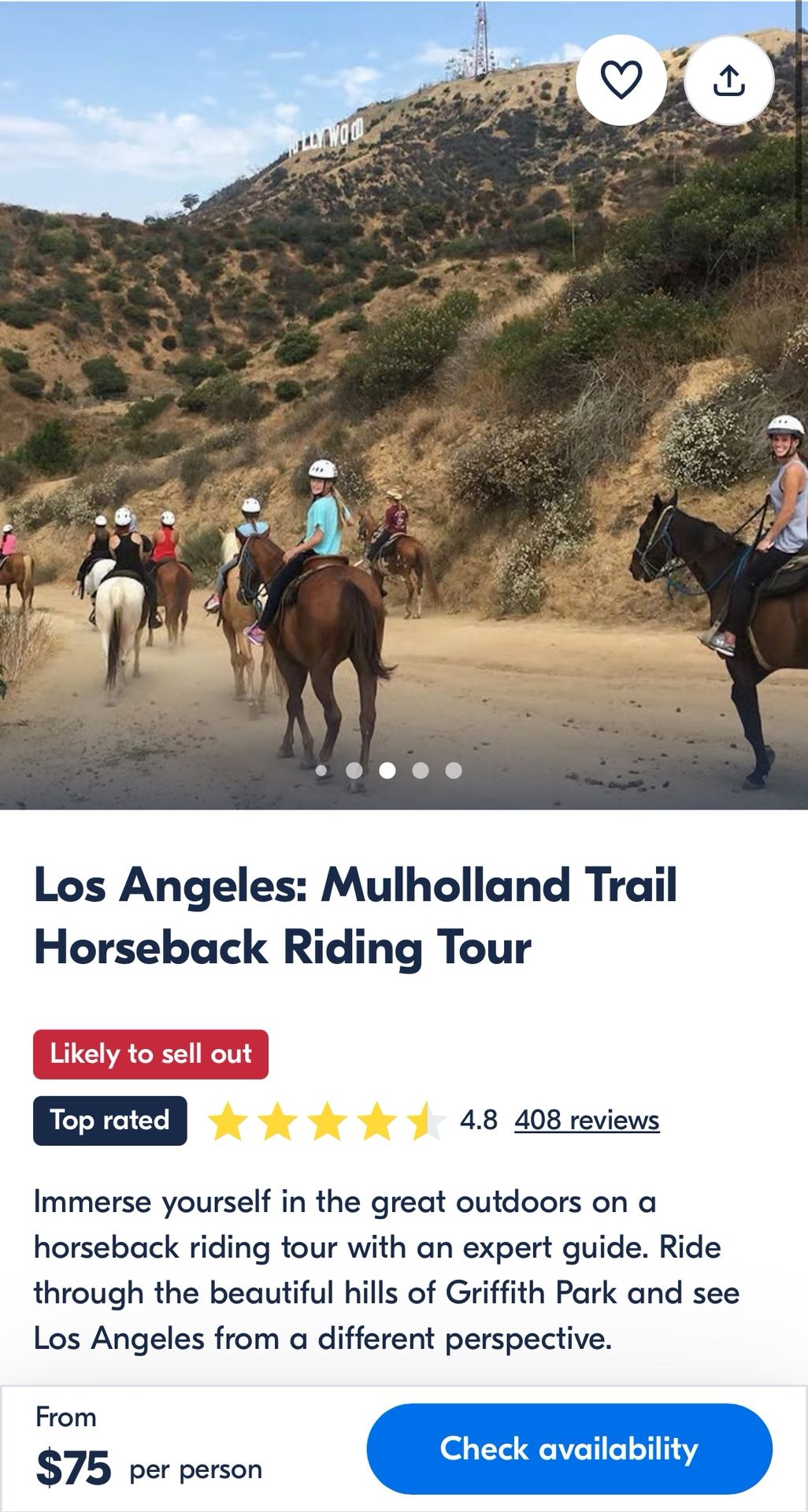Select the fifth carousel dot
Screen dimensions: 808x1512
click(x=454, y=770)
